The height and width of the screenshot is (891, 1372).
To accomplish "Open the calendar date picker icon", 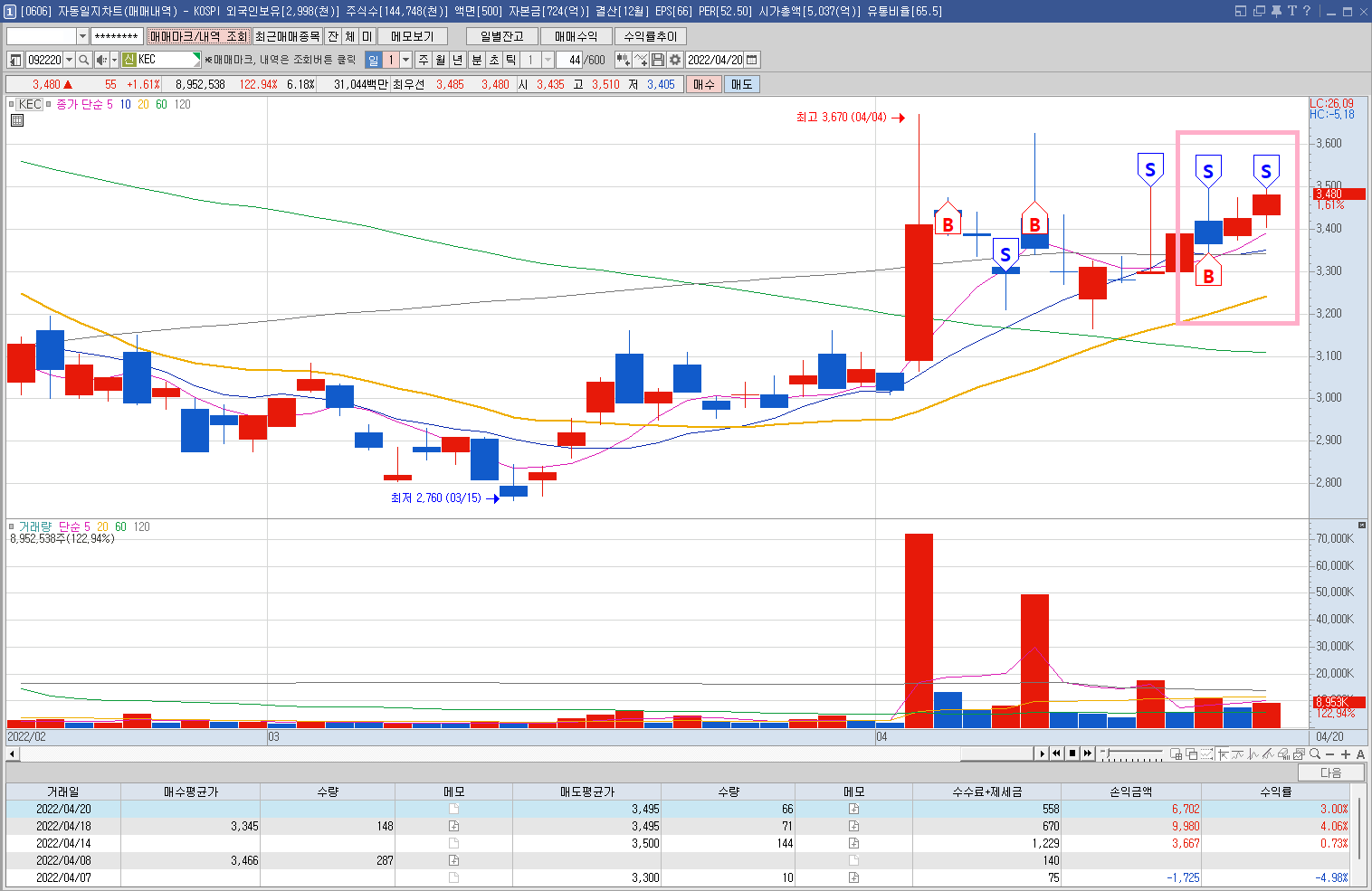I will click(x=752, y=60).
